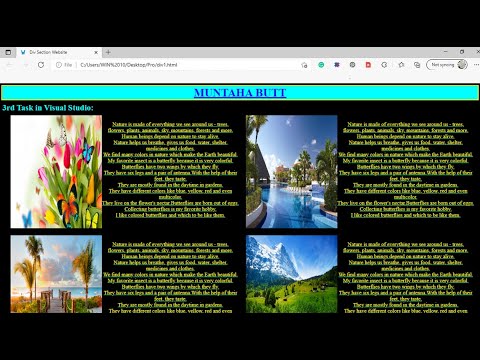Click 'Collecting butterflies is my favorite hobby' beside tulips image
Image resolution: width=480 pixels, height=360 pixels.
(170, 209)
